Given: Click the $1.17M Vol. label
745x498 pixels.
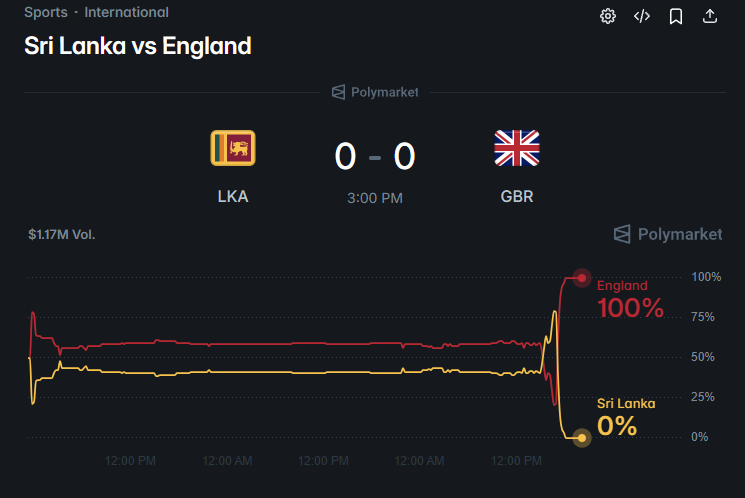Looking at the screenshot, I should tap(62, 235).
